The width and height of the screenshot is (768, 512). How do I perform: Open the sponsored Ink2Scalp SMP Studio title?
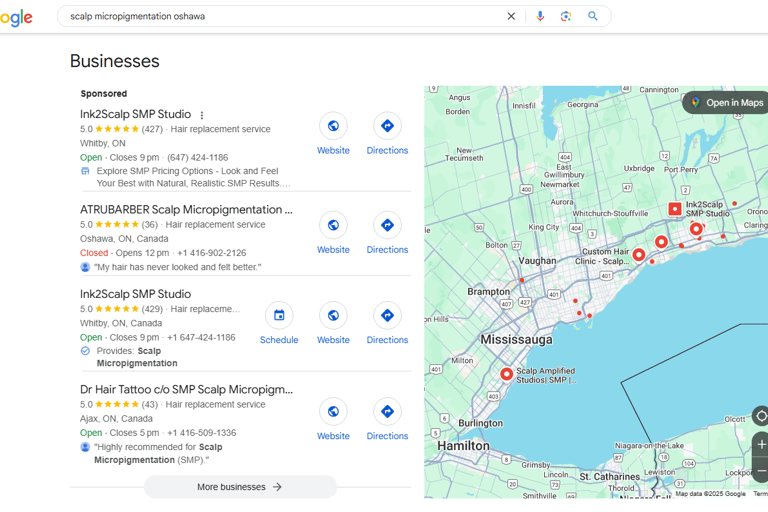tap(135, 114)
